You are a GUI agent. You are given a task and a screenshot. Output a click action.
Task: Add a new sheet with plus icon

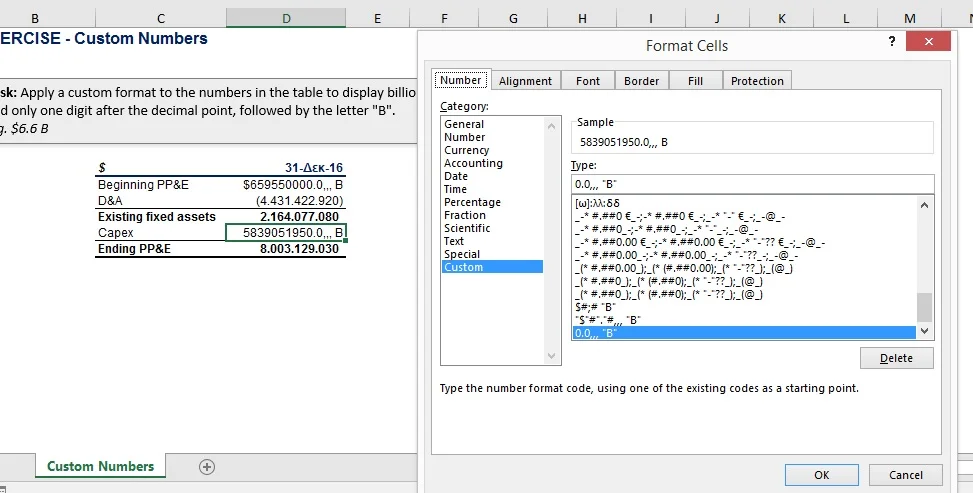(x=207, y=466)
